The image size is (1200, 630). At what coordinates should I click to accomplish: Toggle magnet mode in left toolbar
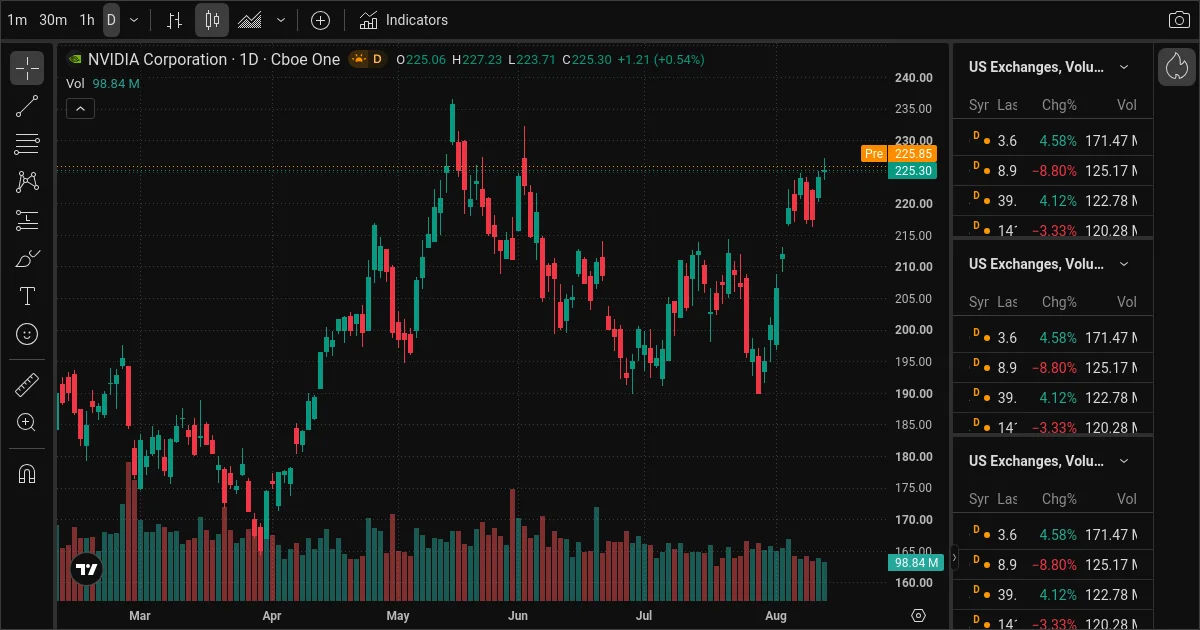tap(27, 473)
